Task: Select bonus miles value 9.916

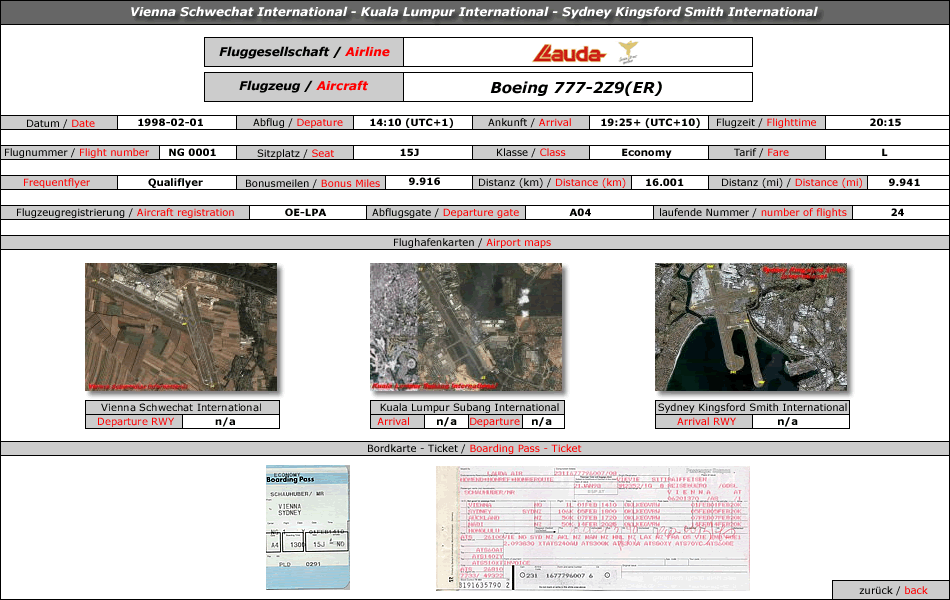Action: (x=424, y=182)
